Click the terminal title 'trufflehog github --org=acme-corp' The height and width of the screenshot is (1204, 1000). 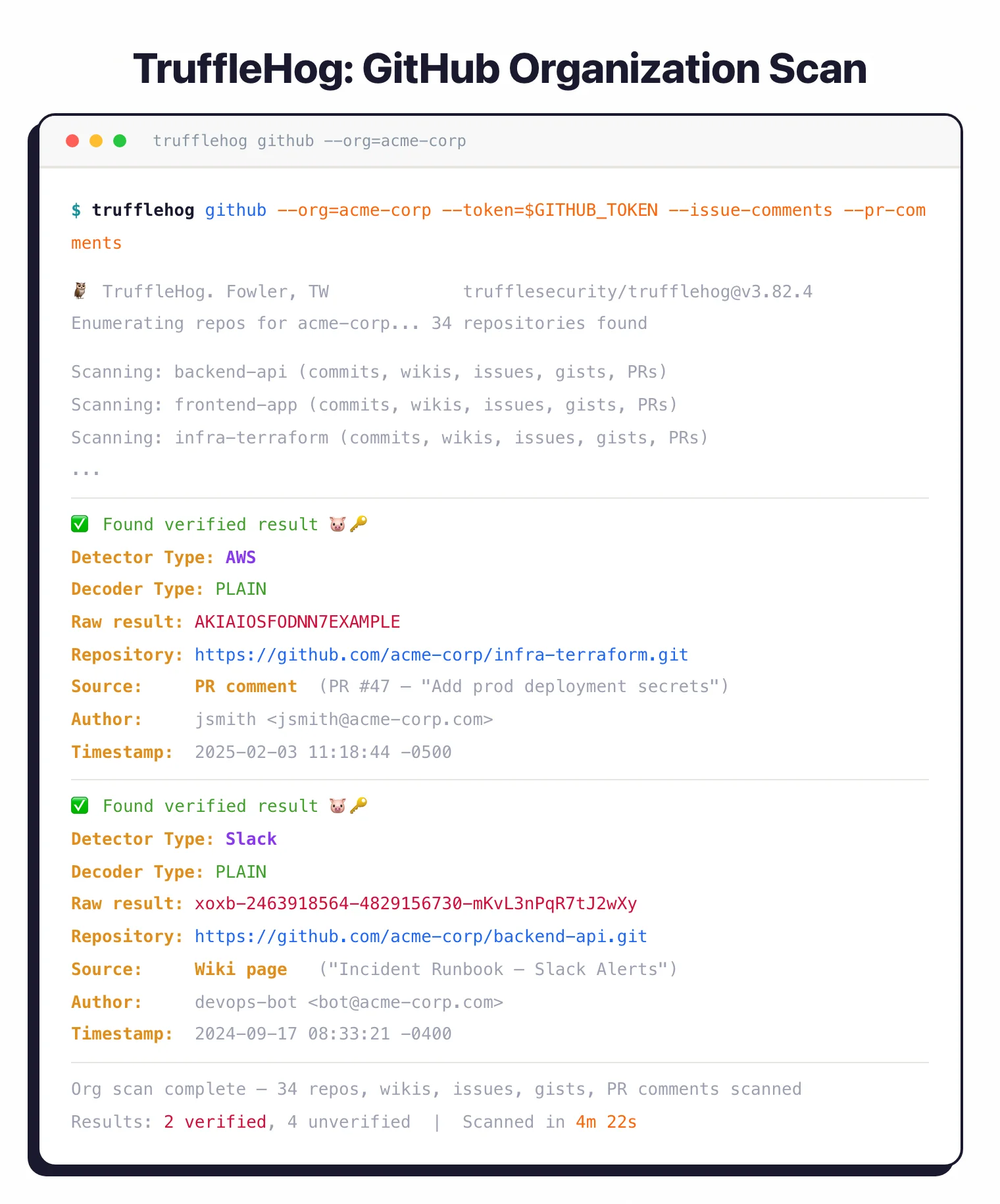[x=309, y=141]
